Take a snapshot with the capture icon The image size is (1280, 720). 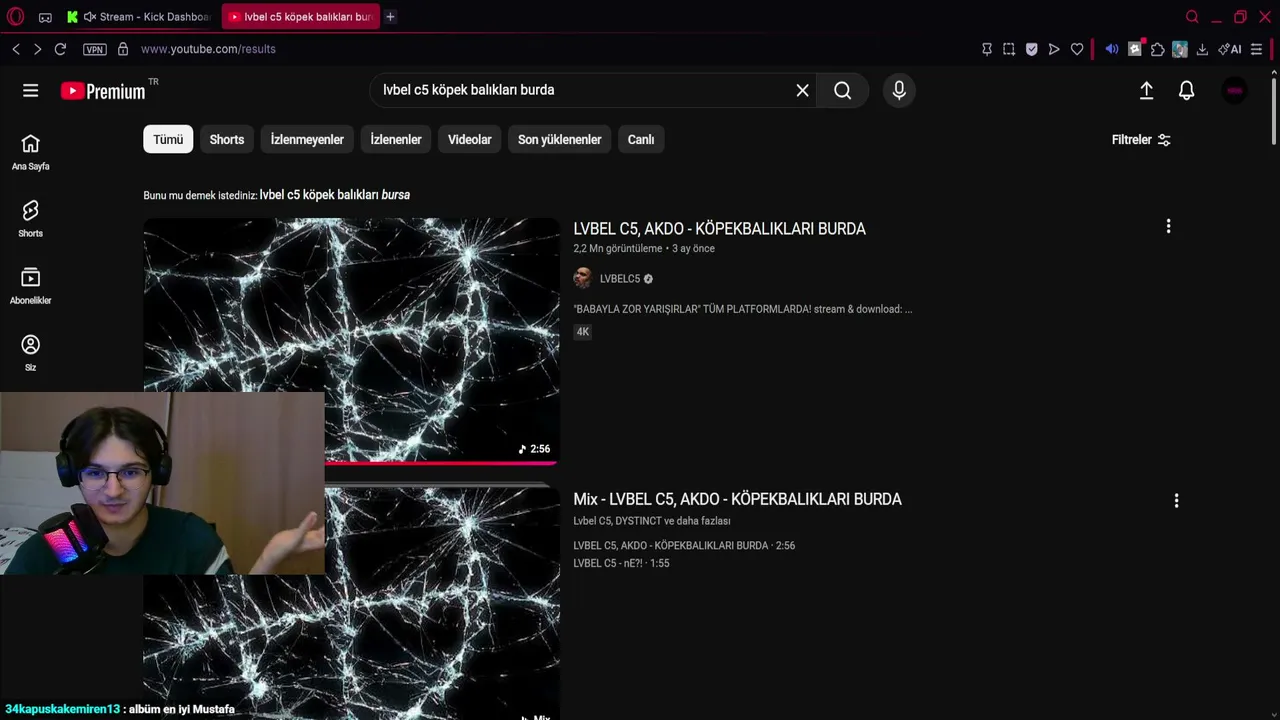tap(1009, 49)
